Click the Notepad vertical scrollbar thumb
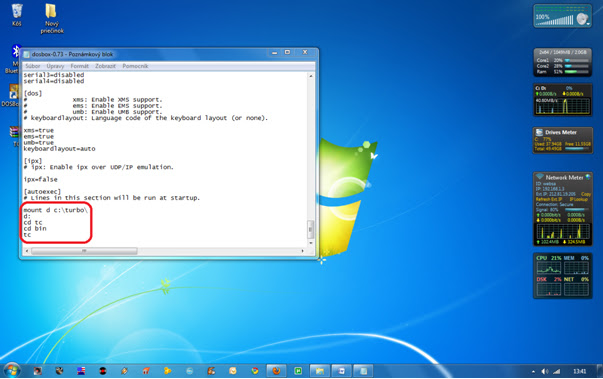The image size is (603, 379). [310, 229]
